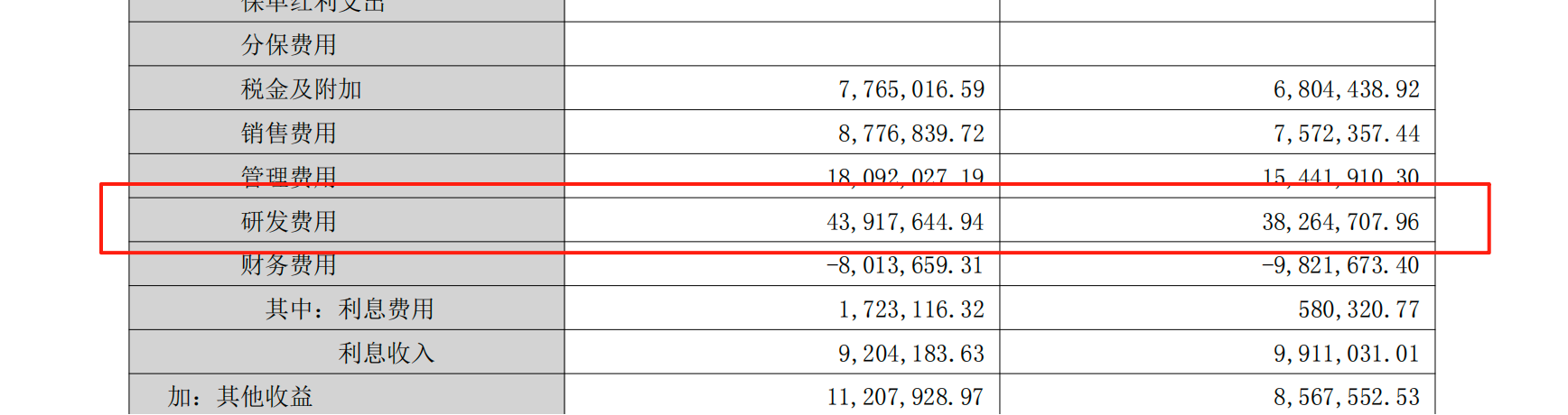Click the 税金及附加 label cell

point(301,89)
